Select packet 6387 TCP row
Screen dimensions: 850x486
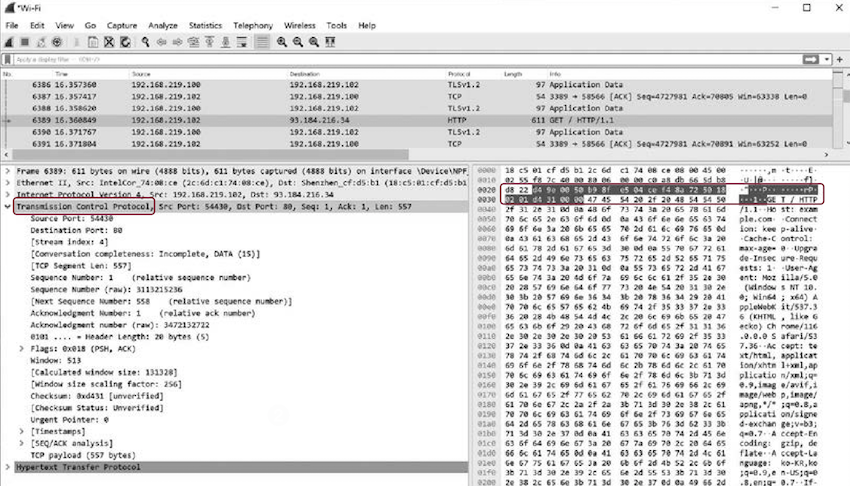pyautogui.click(x=416, y=96)
